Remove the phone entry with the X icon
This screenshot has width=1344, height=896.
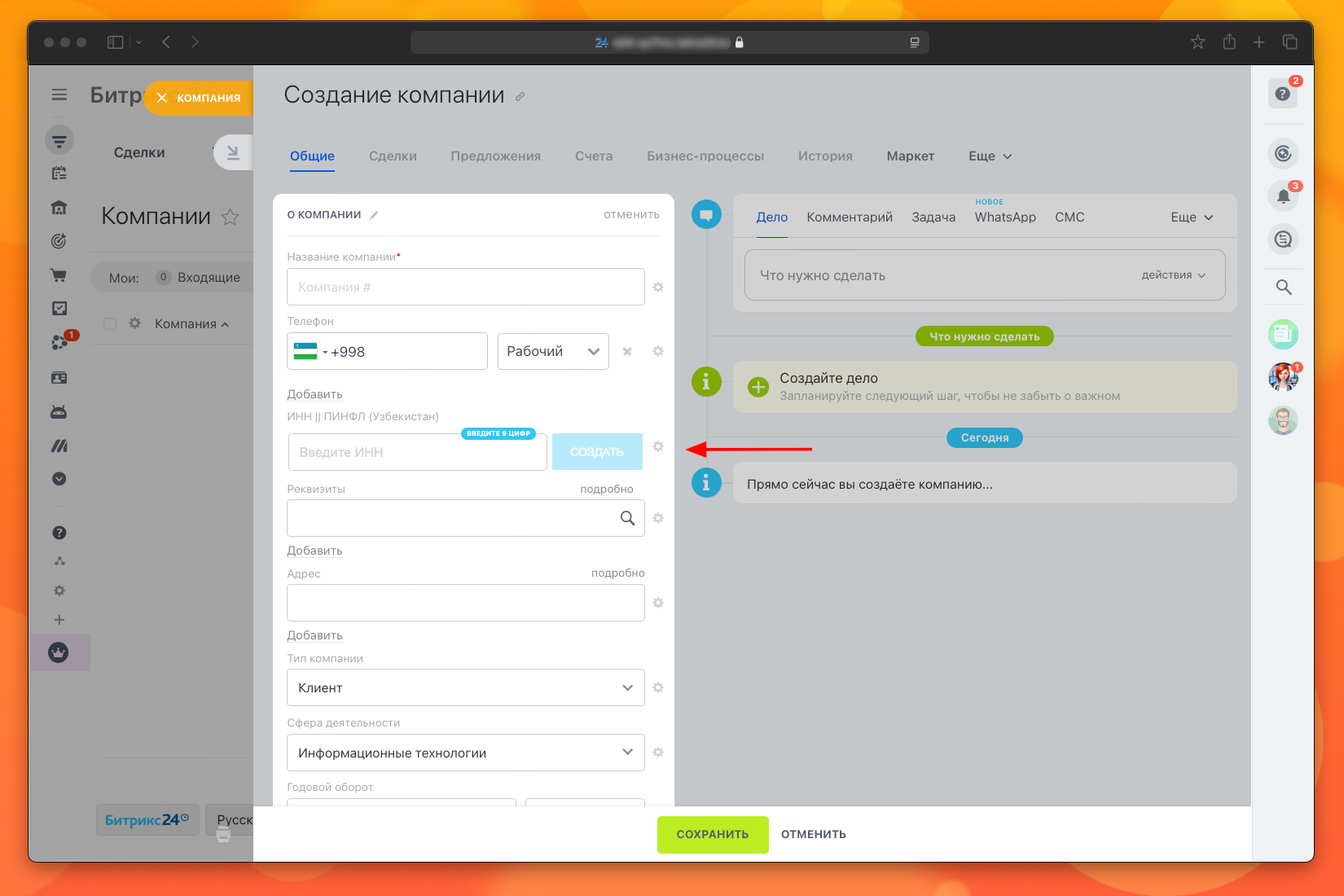coord(627,351)
